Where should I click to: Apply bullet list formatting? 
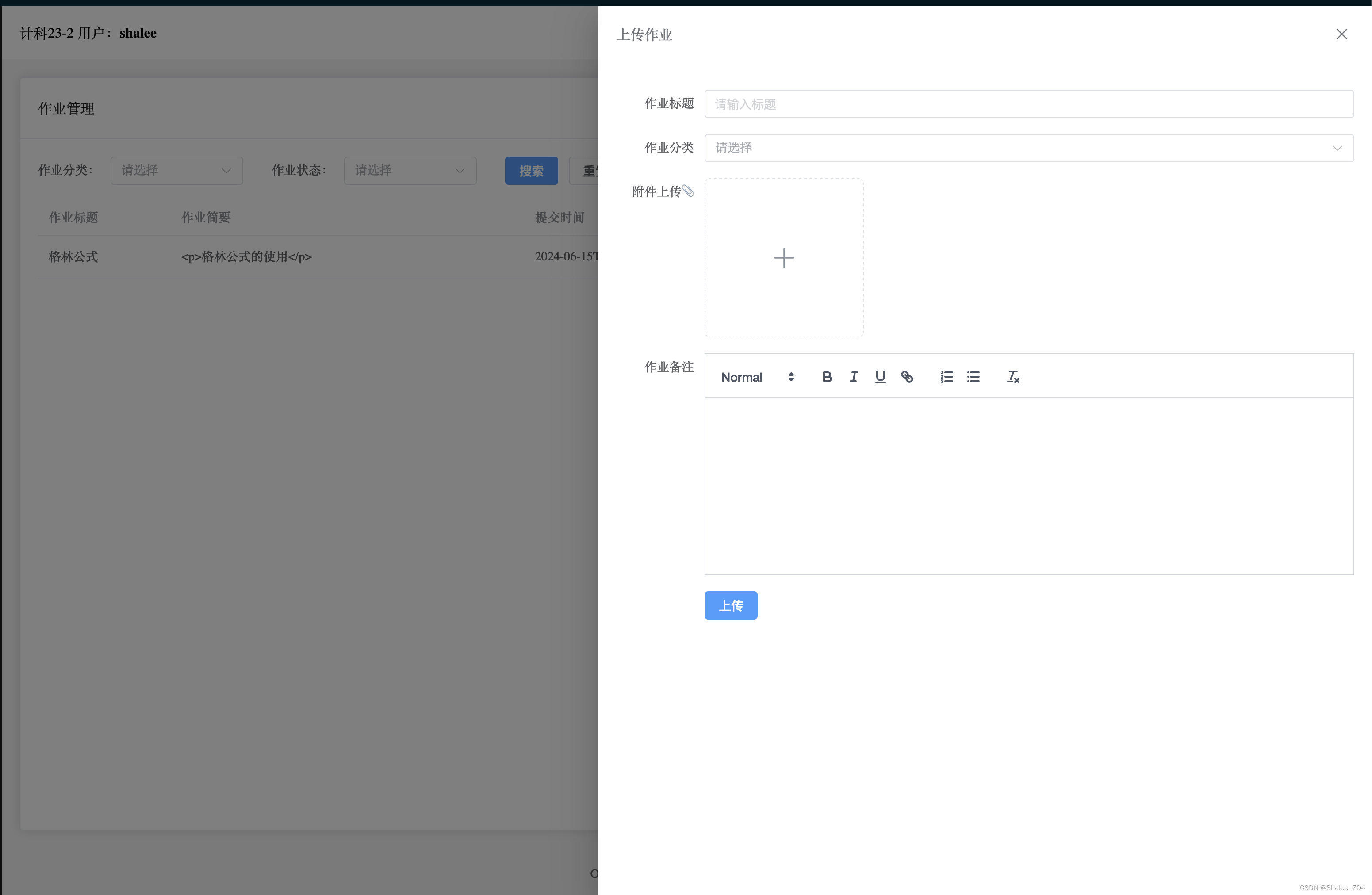pos(973,377)
